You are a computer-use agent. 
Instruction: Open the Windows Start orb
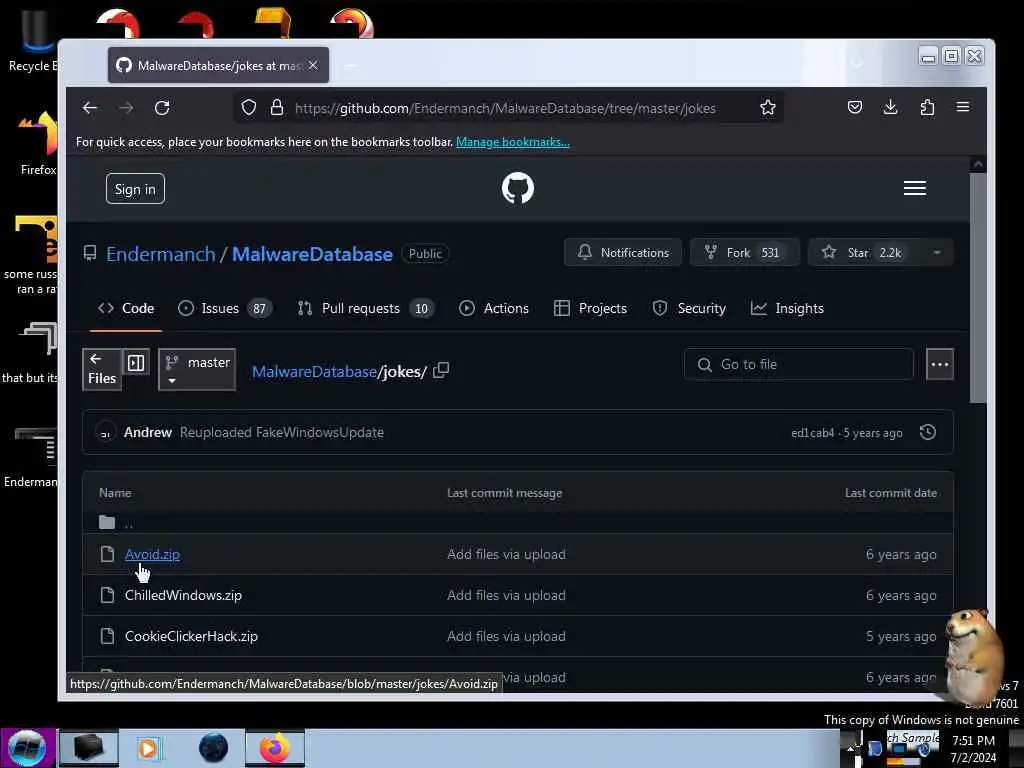26,748
